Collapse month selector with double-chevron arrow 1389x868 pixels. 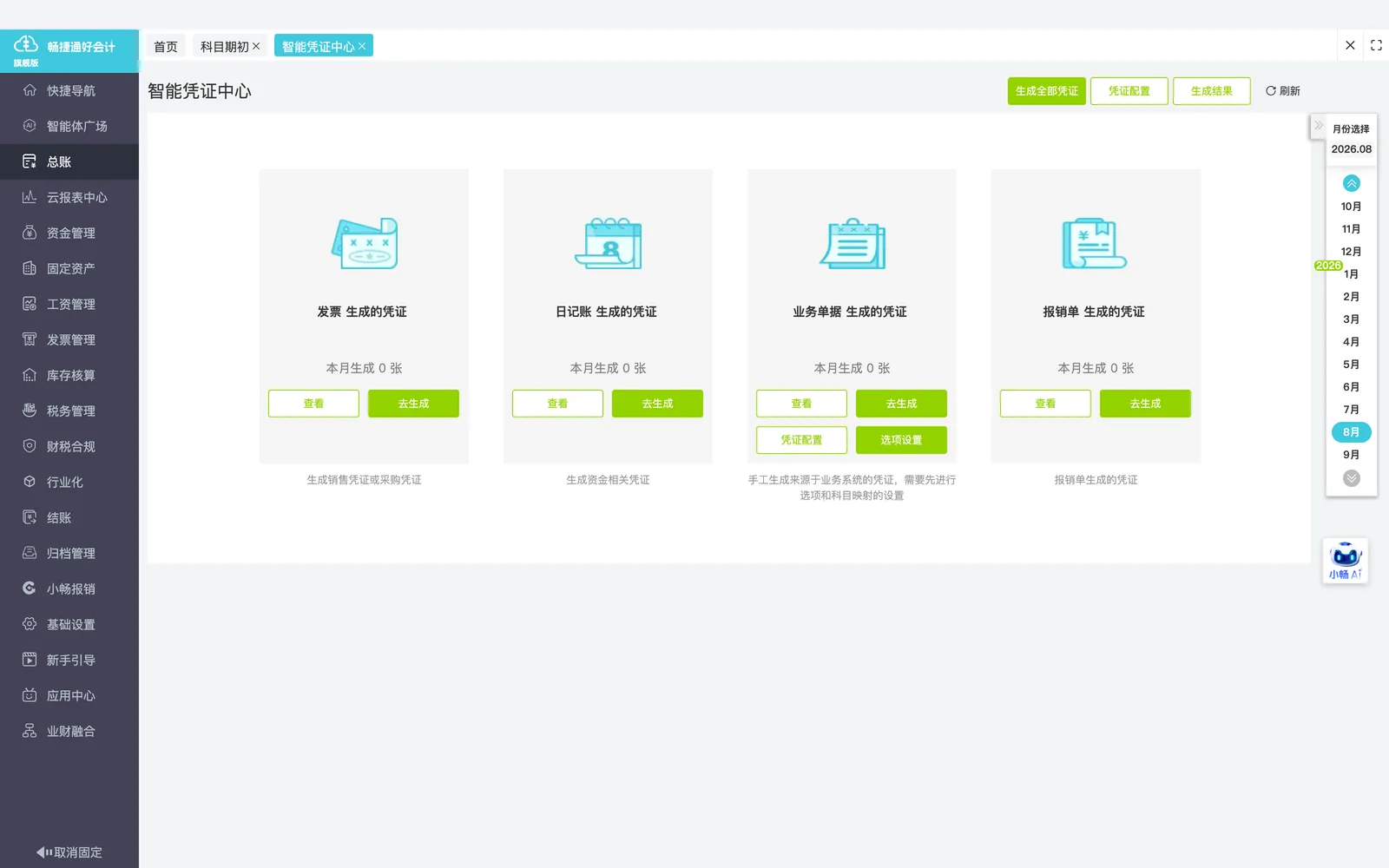click(x=1319, y=126)
